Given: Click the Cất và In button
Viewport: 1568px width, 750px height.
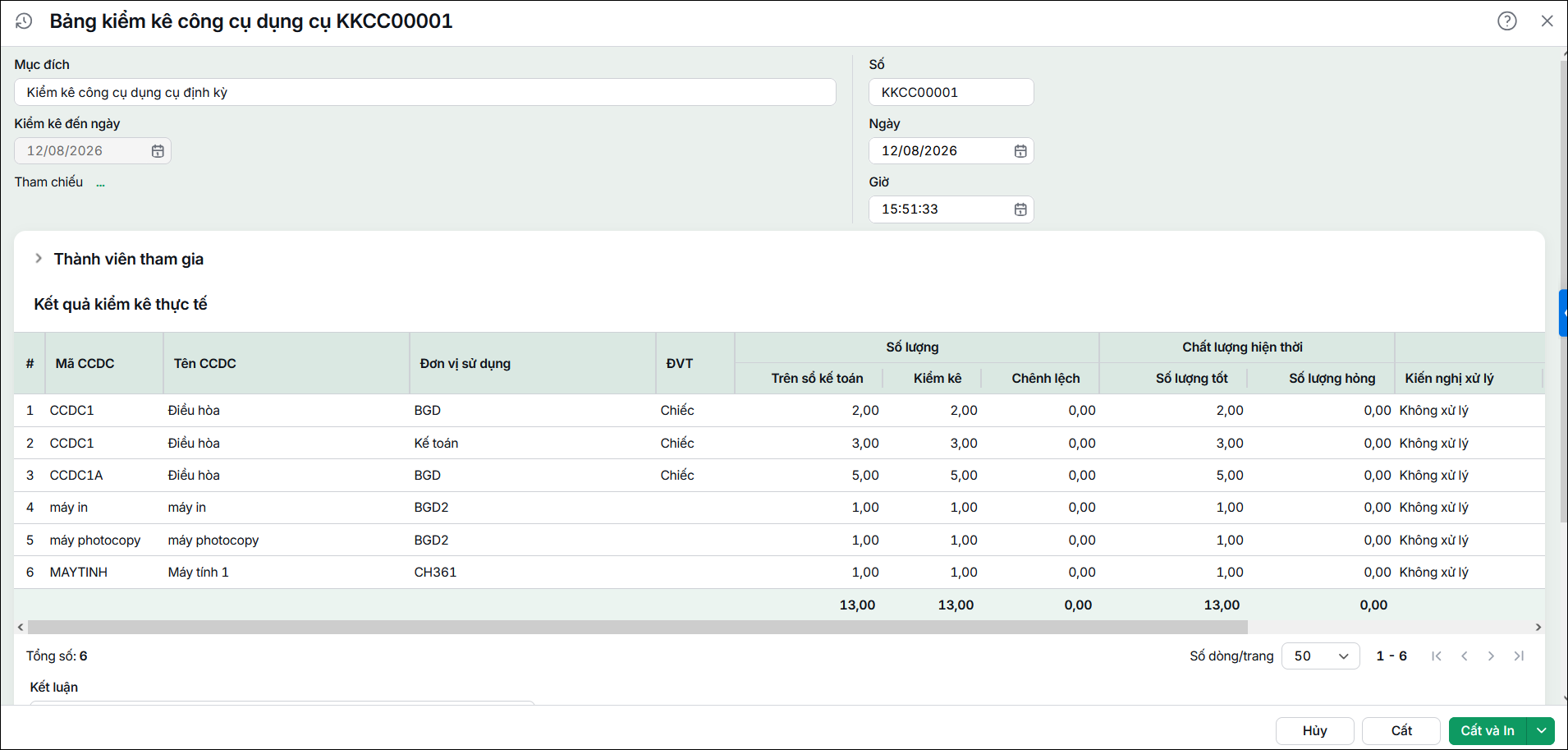Looking at the screenshot, I should coord(1488,730).
